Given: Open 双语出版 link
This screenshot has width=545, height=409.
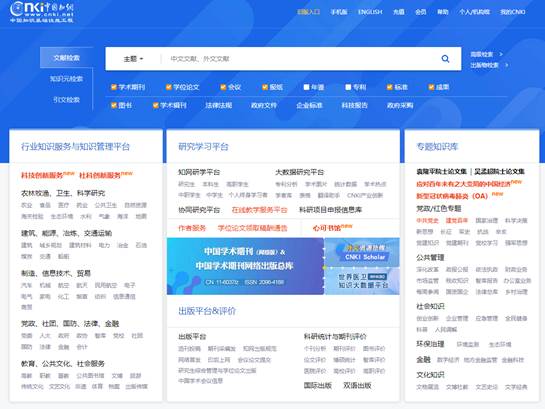Looking at the screenshot, I should pyautogui.click(x=357, y=385).
